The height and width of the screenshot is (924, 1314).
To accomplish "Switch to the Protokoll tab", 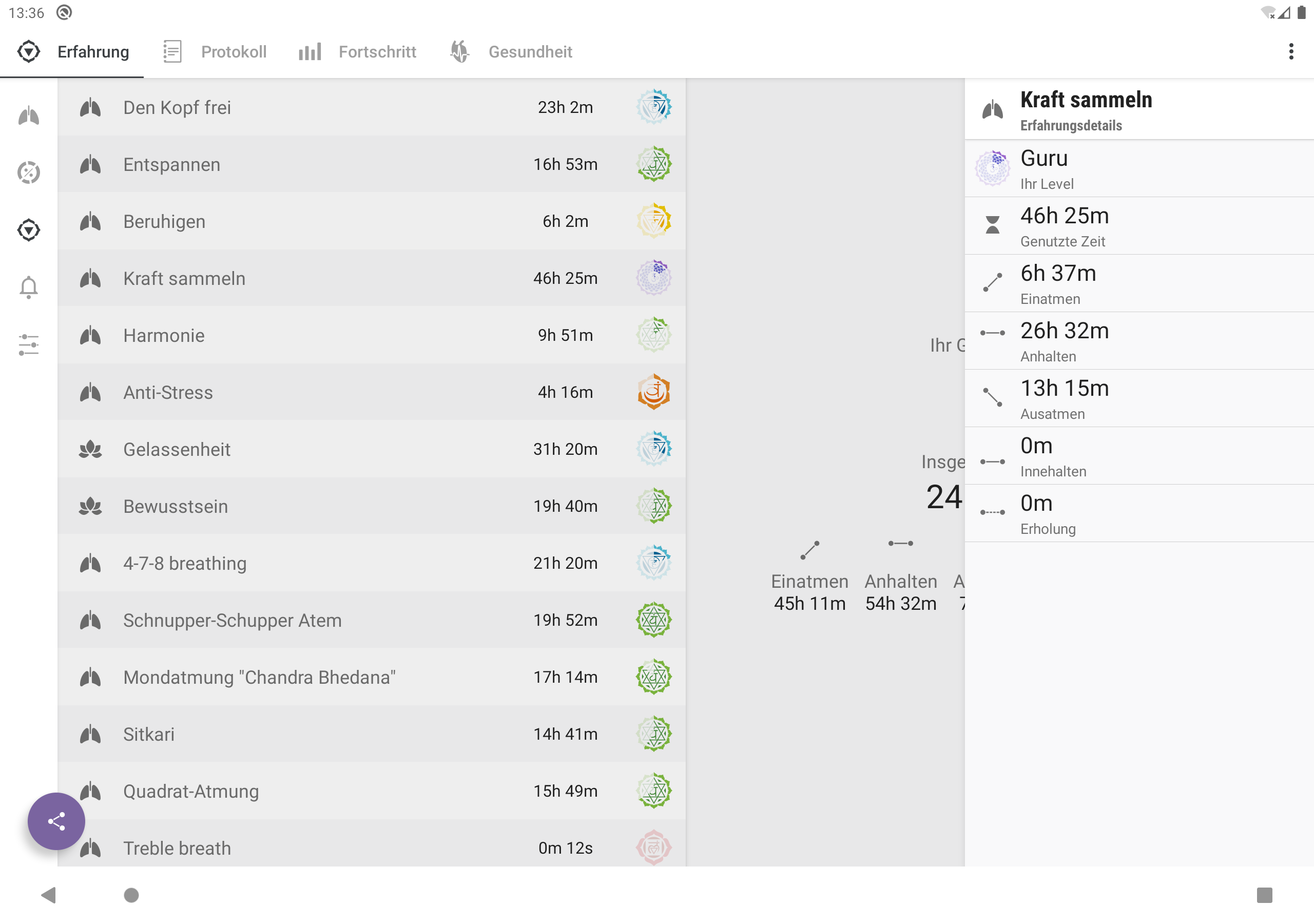I will click(x=215, y=51).
